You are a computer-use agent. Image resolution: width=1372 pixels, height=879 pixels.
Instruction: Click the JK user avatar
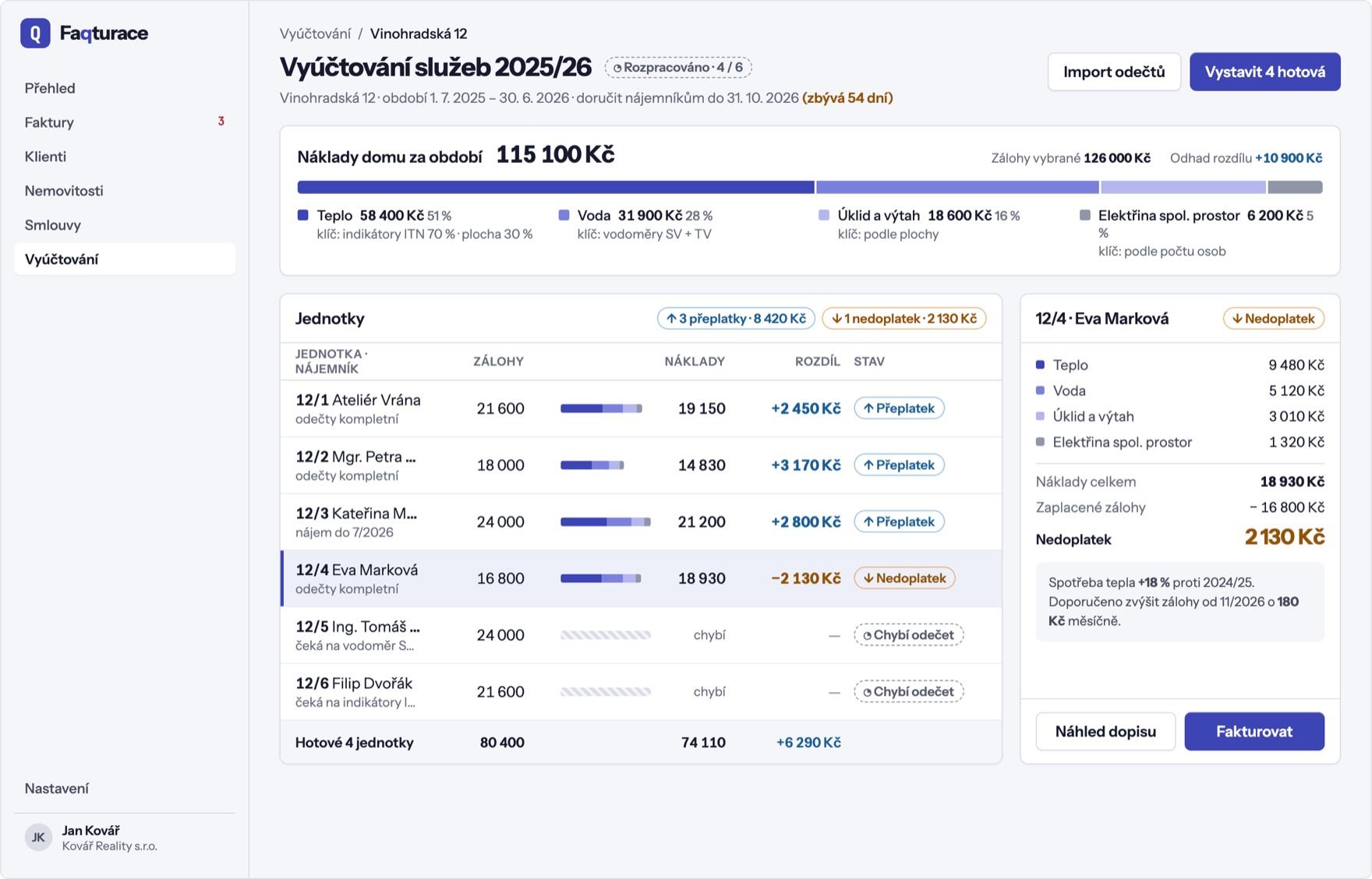(x=38, y=838)
